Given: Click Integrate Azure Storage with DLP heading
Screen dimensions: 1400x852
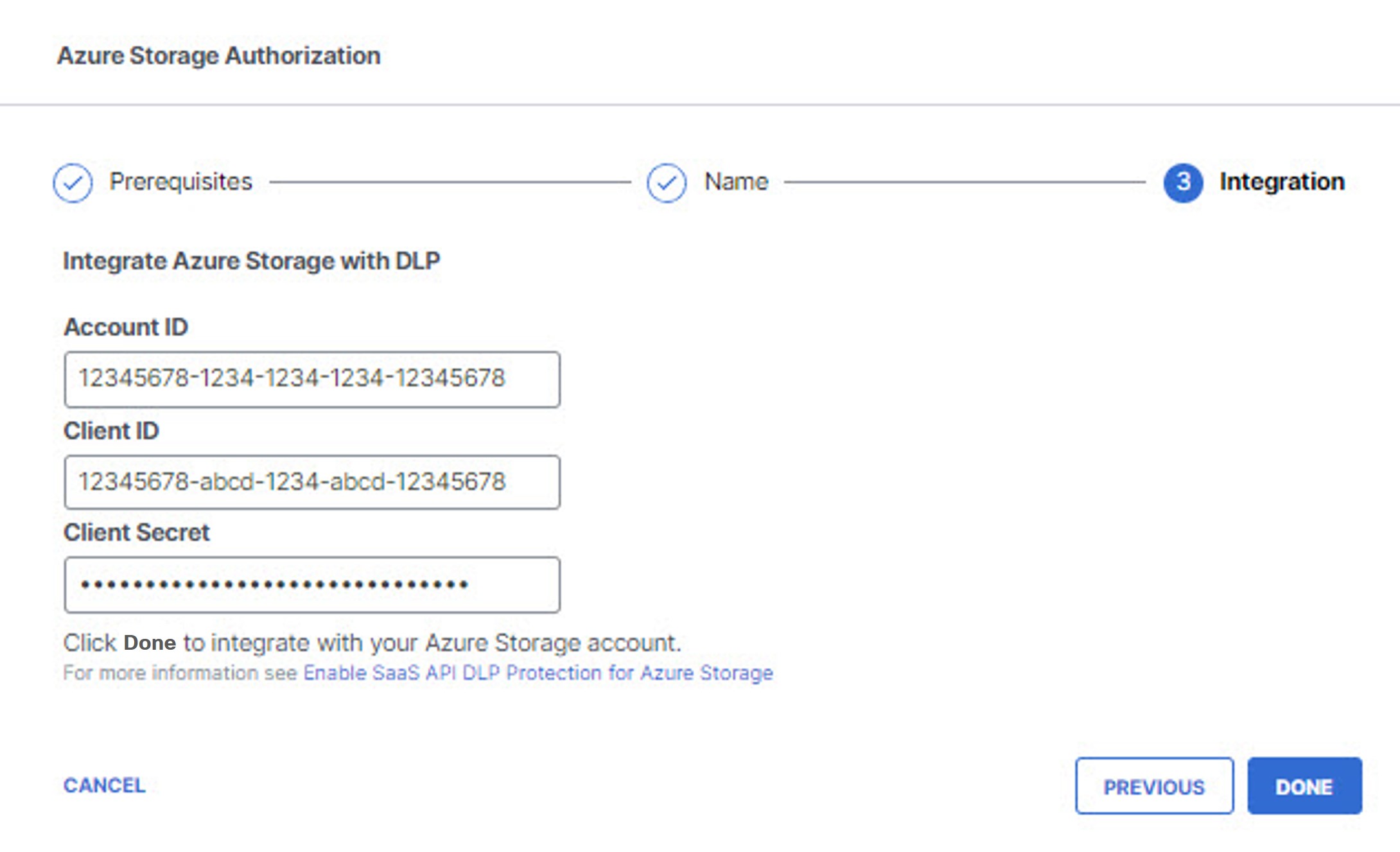Looking at the screenshot, I should pyautogui.click(x=251, y=261).
